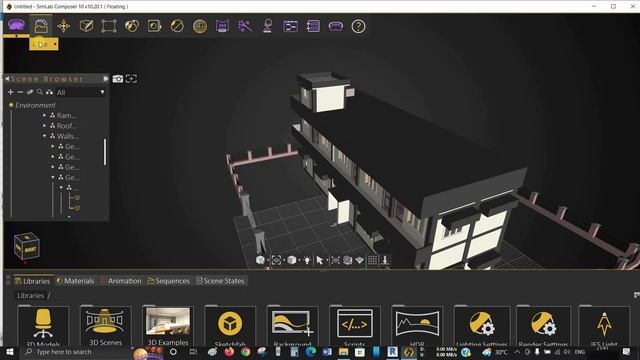Open the purple VR headset workbench
Image resolution: width=640 pixels, height=360 pixels.
pyautogui.click(x=16, y=25)
